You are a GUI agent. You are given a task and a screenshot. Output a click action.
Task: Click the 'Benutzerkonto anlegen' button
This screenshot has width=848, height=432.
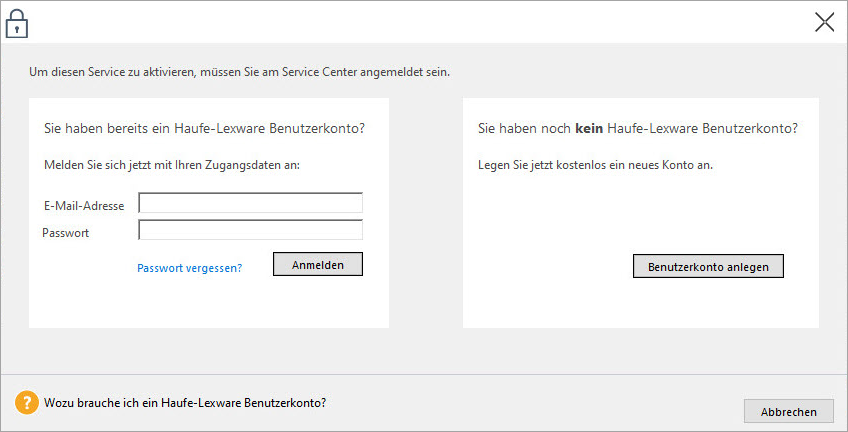tap(708, 267)
